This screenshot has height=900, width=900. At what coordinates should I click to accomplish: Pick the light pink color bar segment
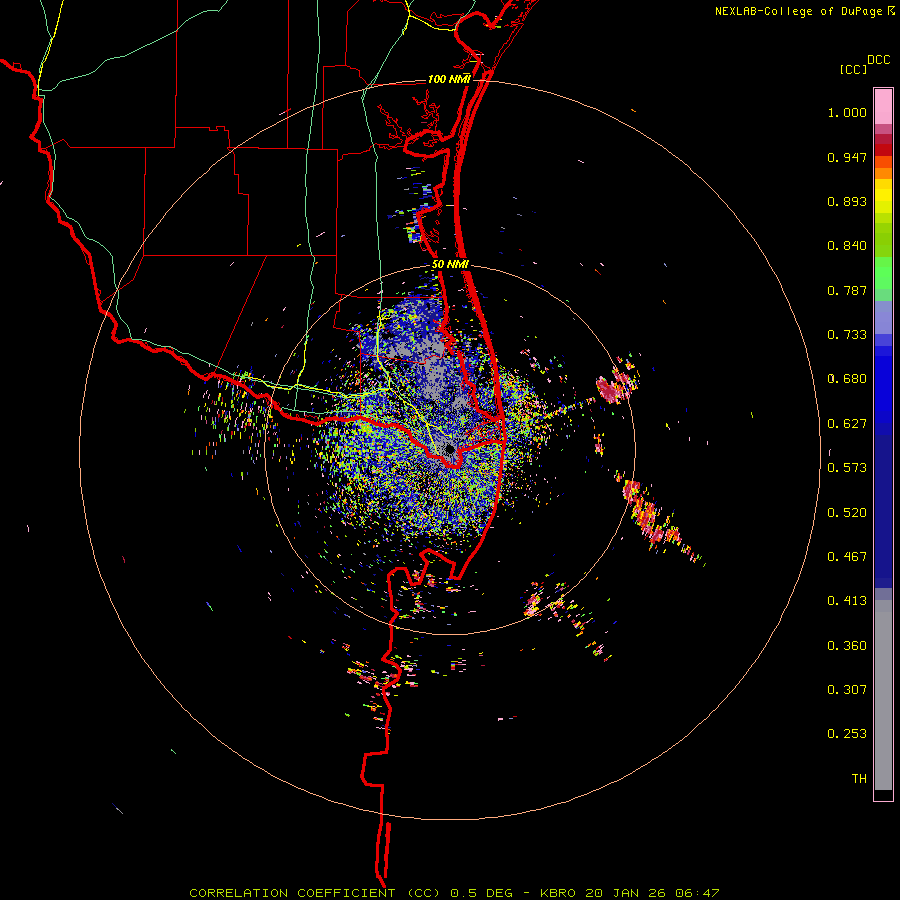[883, 107]
